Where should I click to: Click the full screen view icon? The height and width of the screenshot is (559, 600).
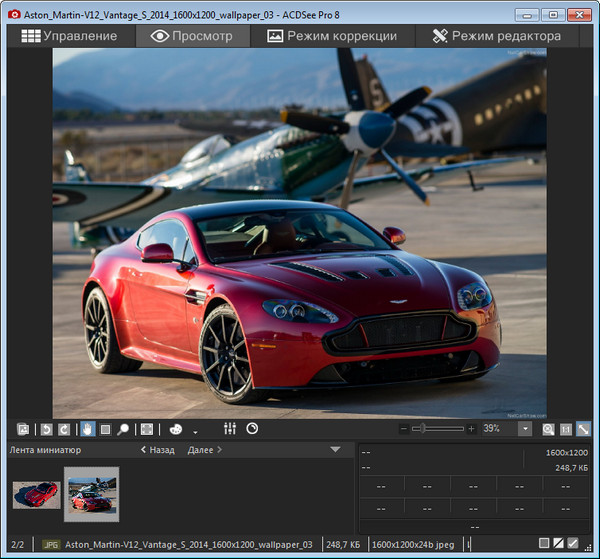[146, 429]
